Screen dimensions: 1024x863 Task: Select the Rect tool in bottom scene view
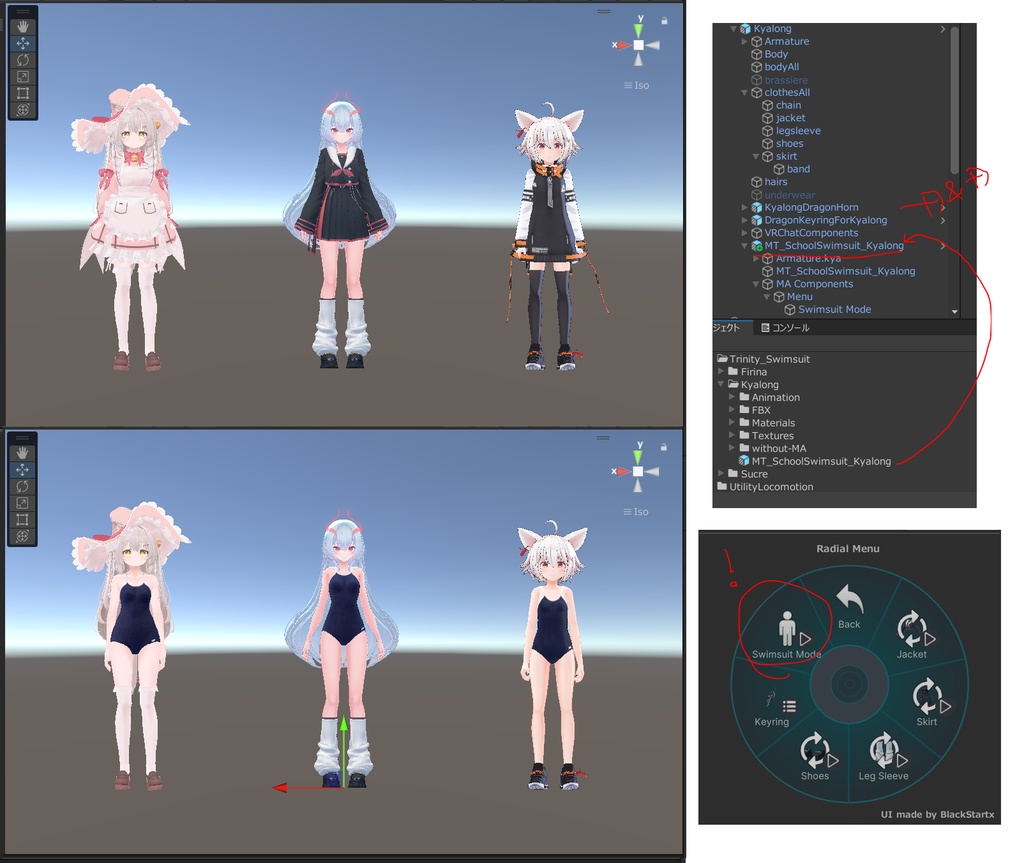coord(22,519)
